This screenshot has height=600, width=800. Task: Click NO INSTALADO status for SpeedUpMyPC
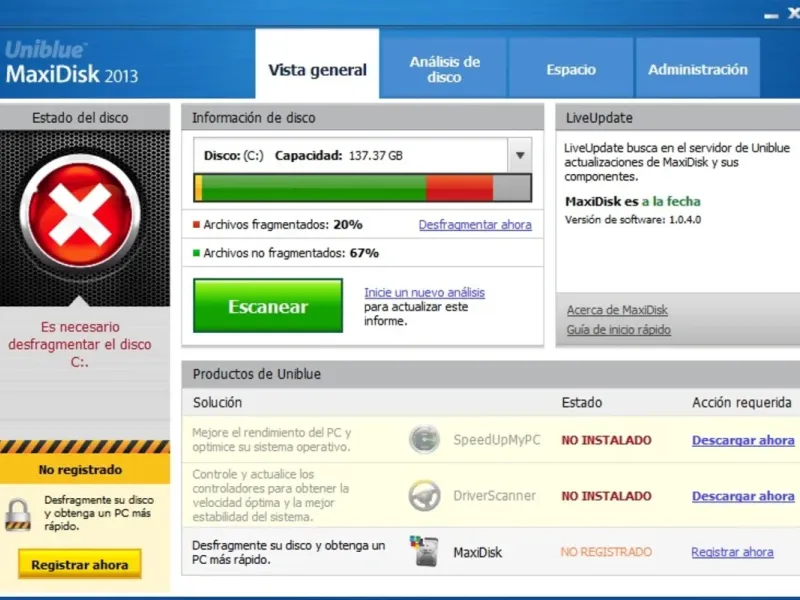click(606, 440)
